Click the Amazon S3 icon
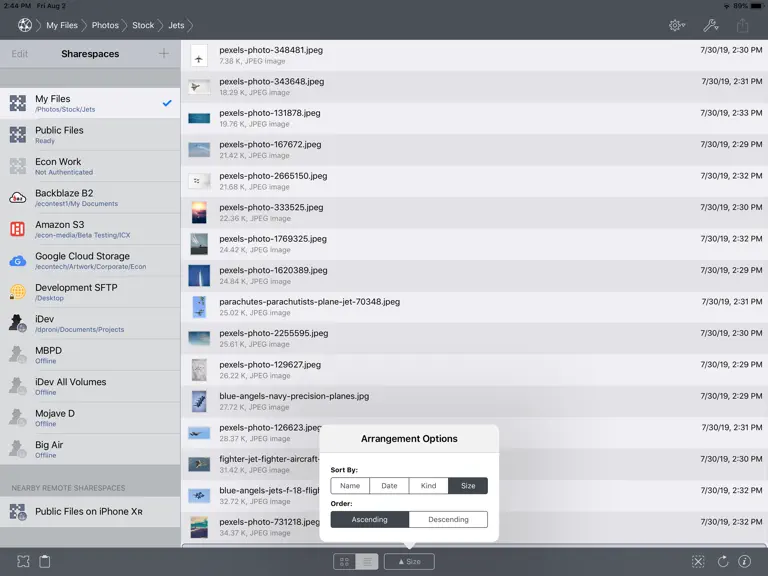Image resolution: width=768 pixels, height=576 pixels. point(18,229)
